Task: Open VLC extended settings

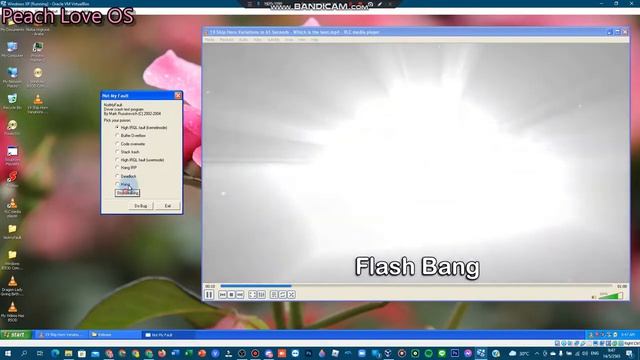Action: (262, 295)
